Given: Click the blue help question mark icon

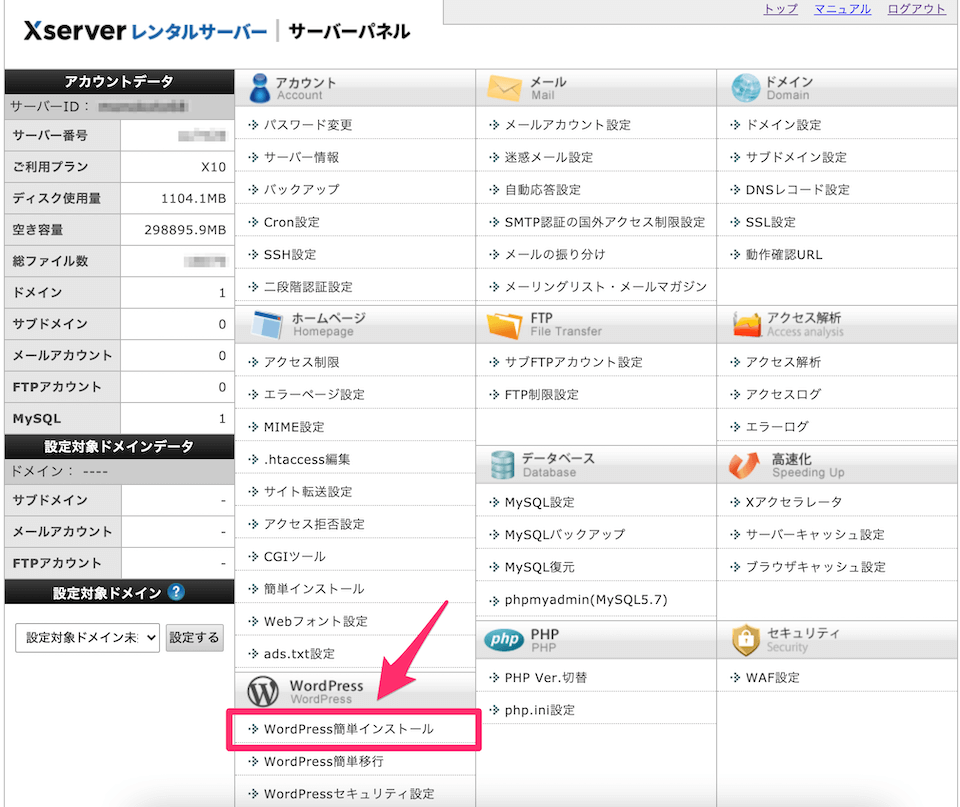Looking at the screenshot, I should click(x=176, y=592).
